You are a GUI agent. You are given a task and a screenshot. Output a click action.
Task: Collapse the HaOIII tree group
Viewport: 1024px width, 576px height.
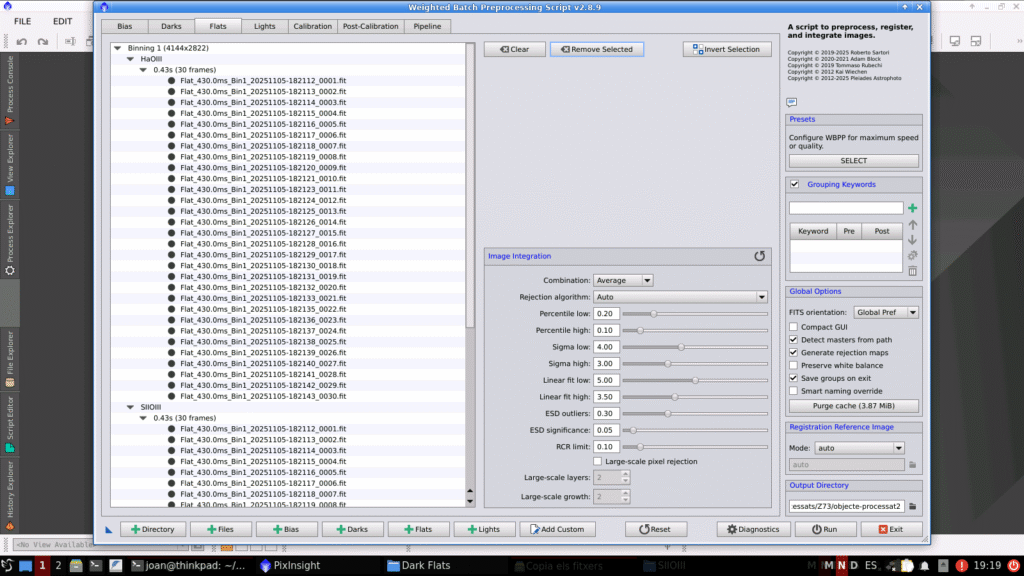click(x=131, y=59)
